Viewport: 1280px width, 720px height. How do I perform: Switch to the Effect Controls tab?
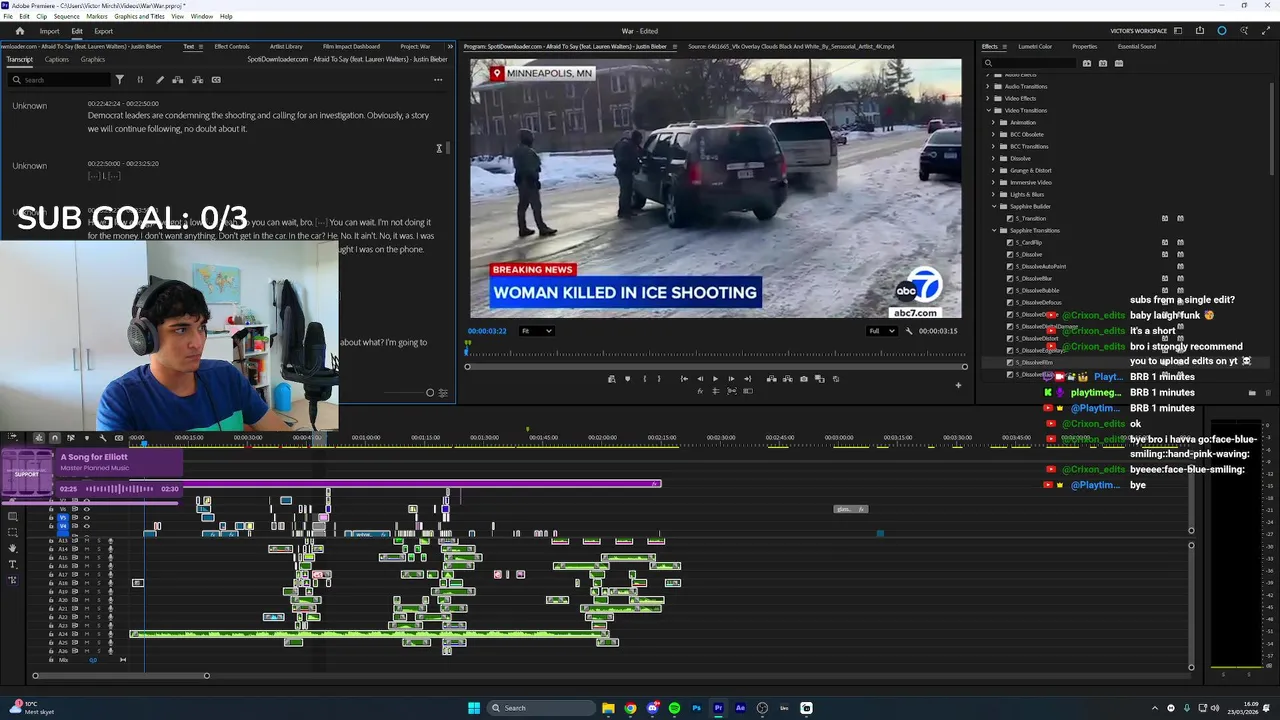232,46
